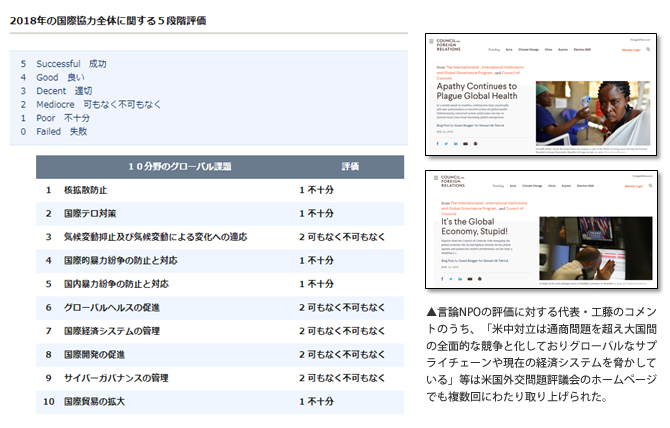Open China nav item on Global Economy page
This screenshot has width=670, height=428.
(x=552, y=186)
